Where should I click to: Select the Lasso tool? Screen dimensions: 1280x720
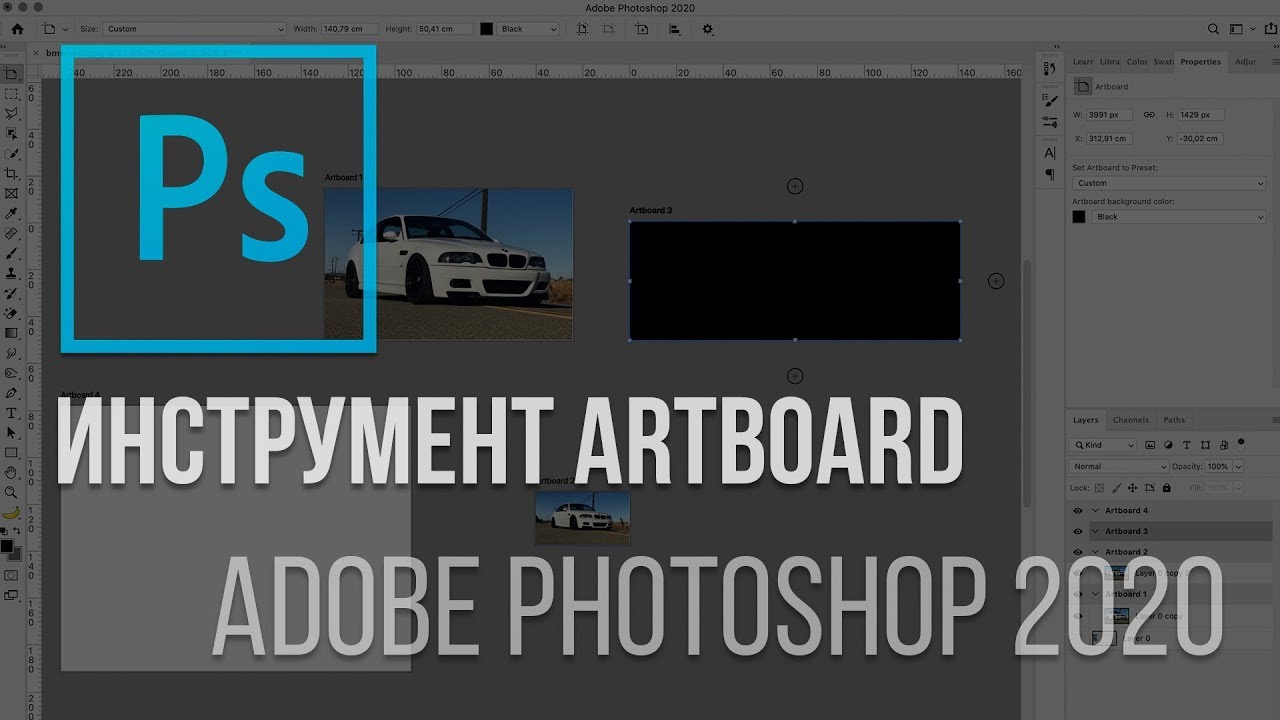(x=11, y=114)
